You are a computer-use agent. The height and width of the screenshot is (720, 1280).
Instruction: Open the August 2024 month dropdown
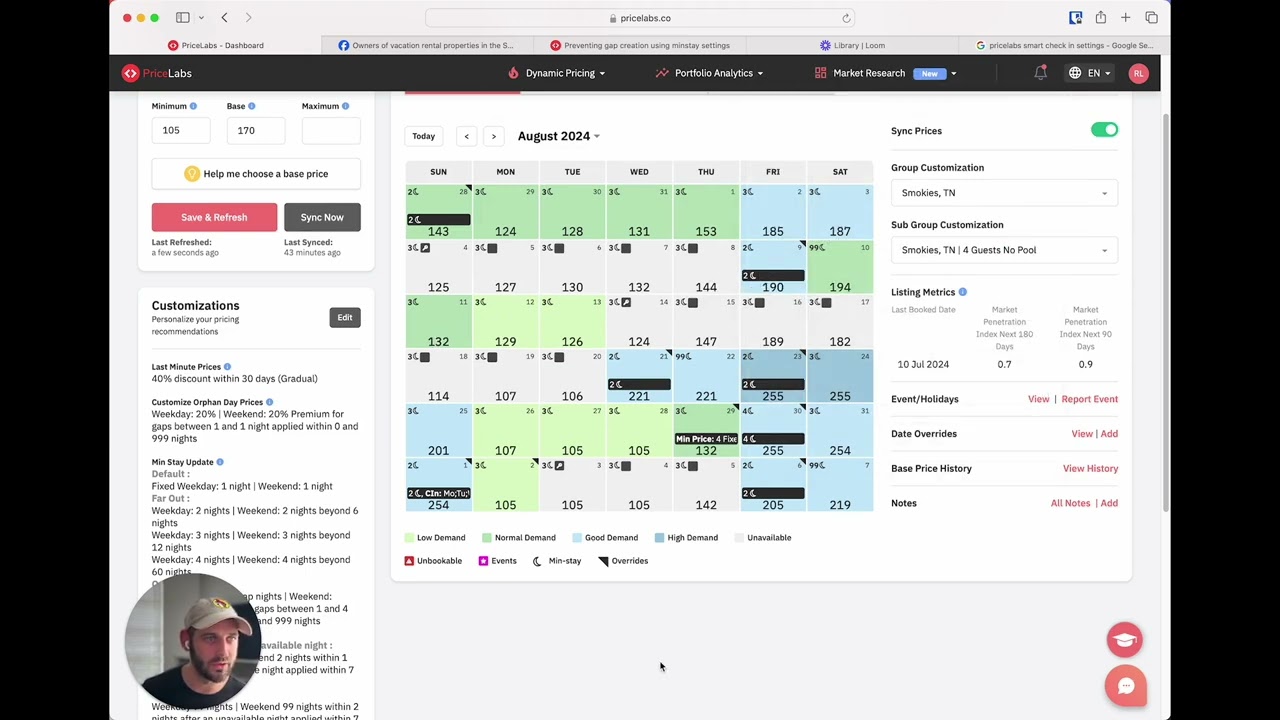[558, 136]
